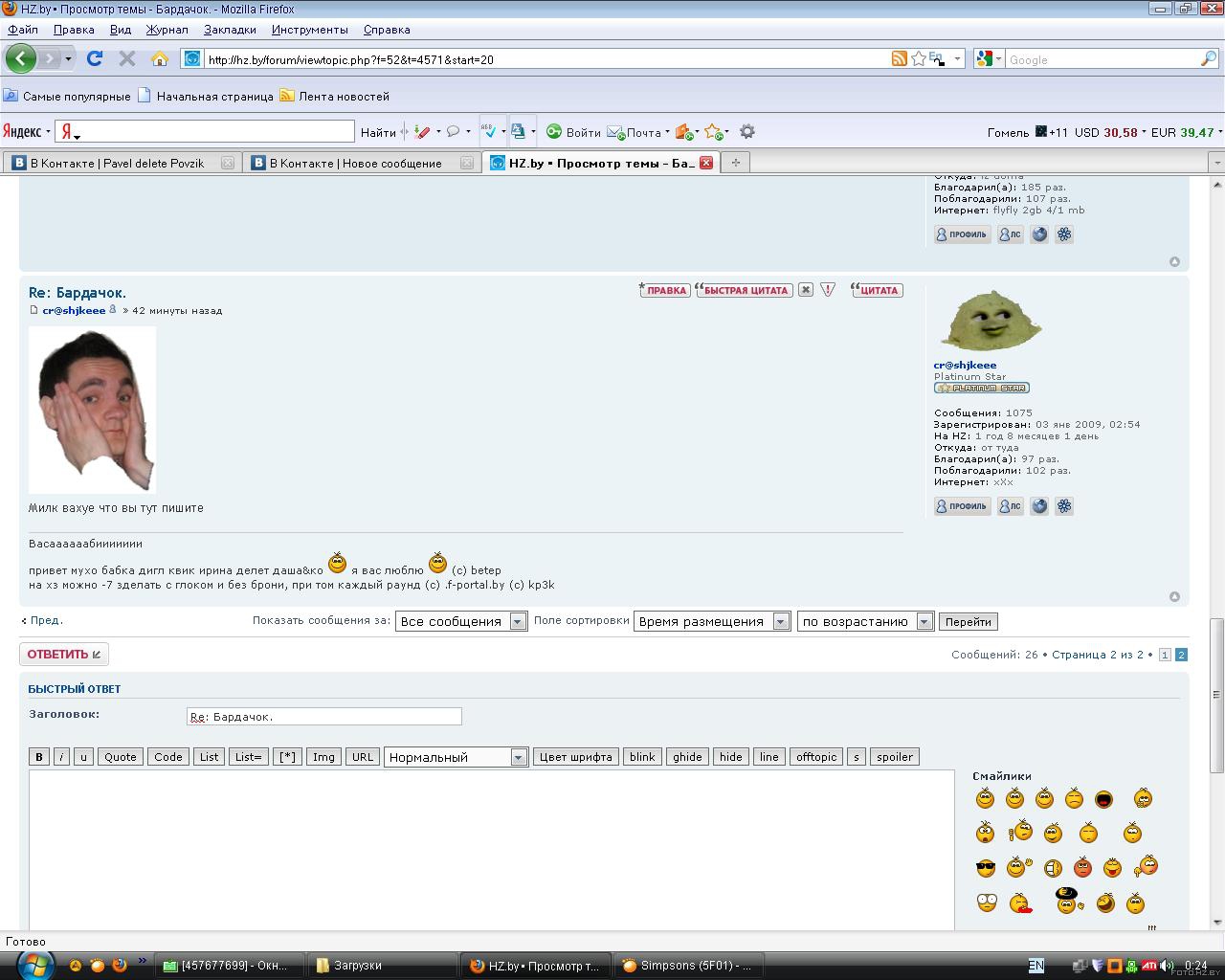Viewport: 1225px width, 980px height.
Task: Open the Журнал menu
Action: coord(167,30)
